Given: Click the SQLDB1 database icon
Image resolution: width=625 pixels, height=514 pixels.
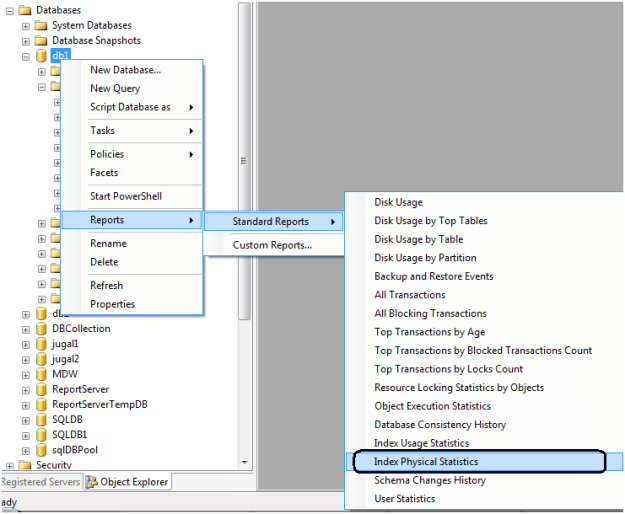Looking at the screenshot, I should tap(41, 435).
